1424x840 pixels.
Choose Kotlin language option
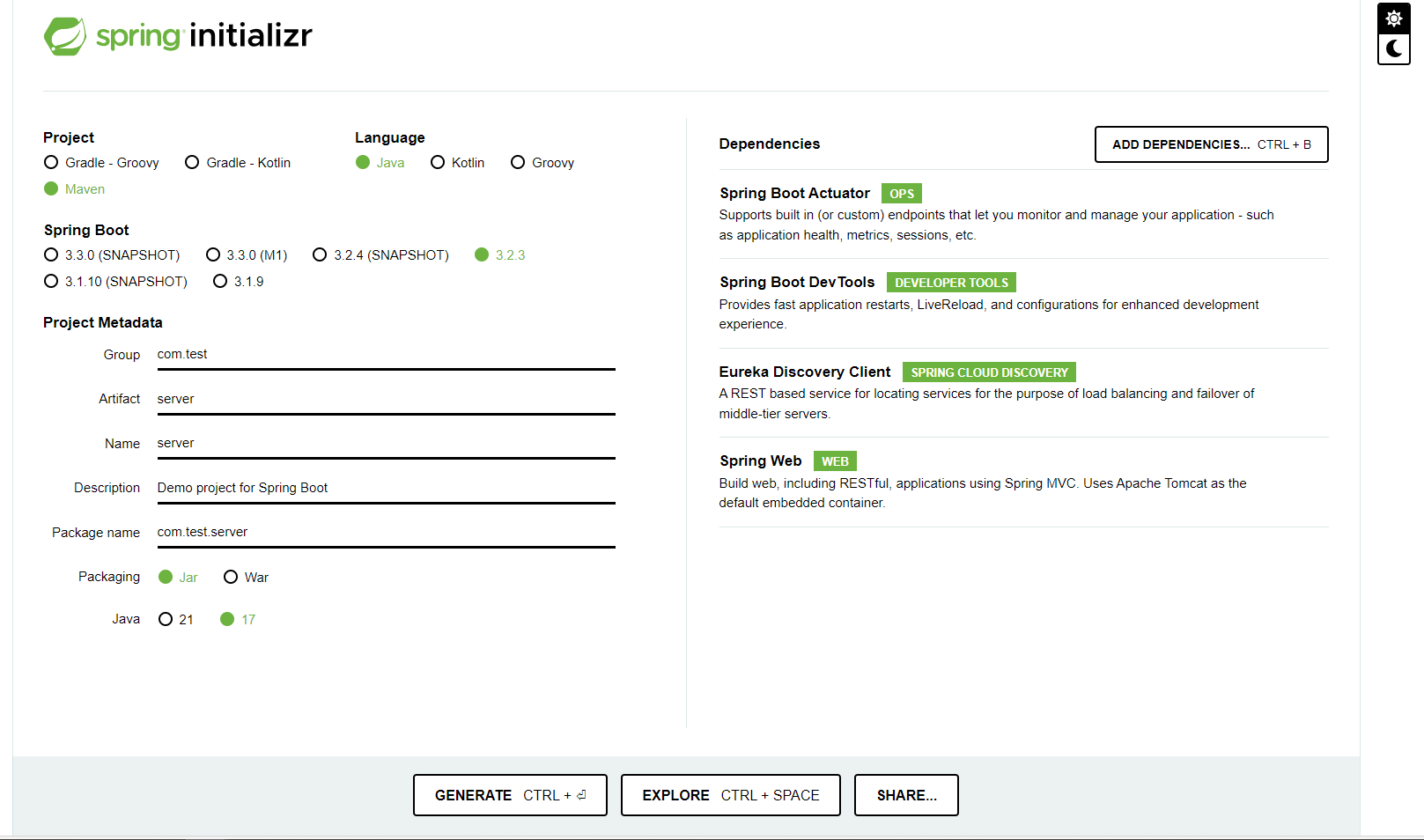(458, 163)
